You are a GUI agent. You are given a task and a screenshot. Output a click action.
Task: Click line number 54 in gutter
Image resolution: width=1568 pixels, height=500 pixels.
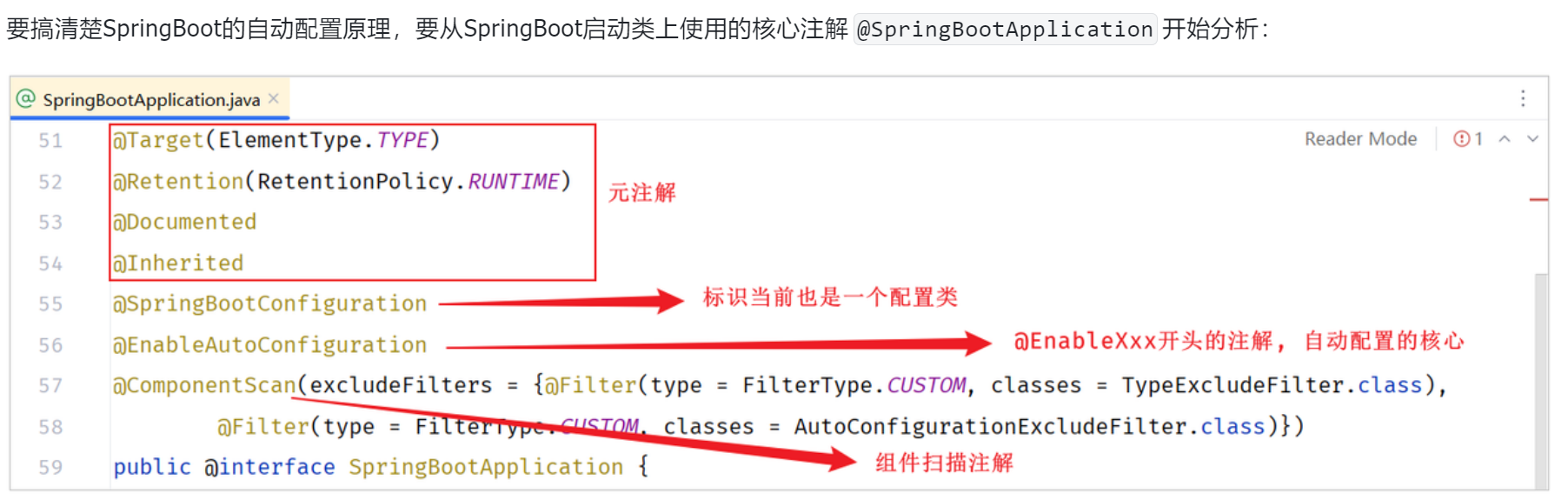click(x=50, y=263)
